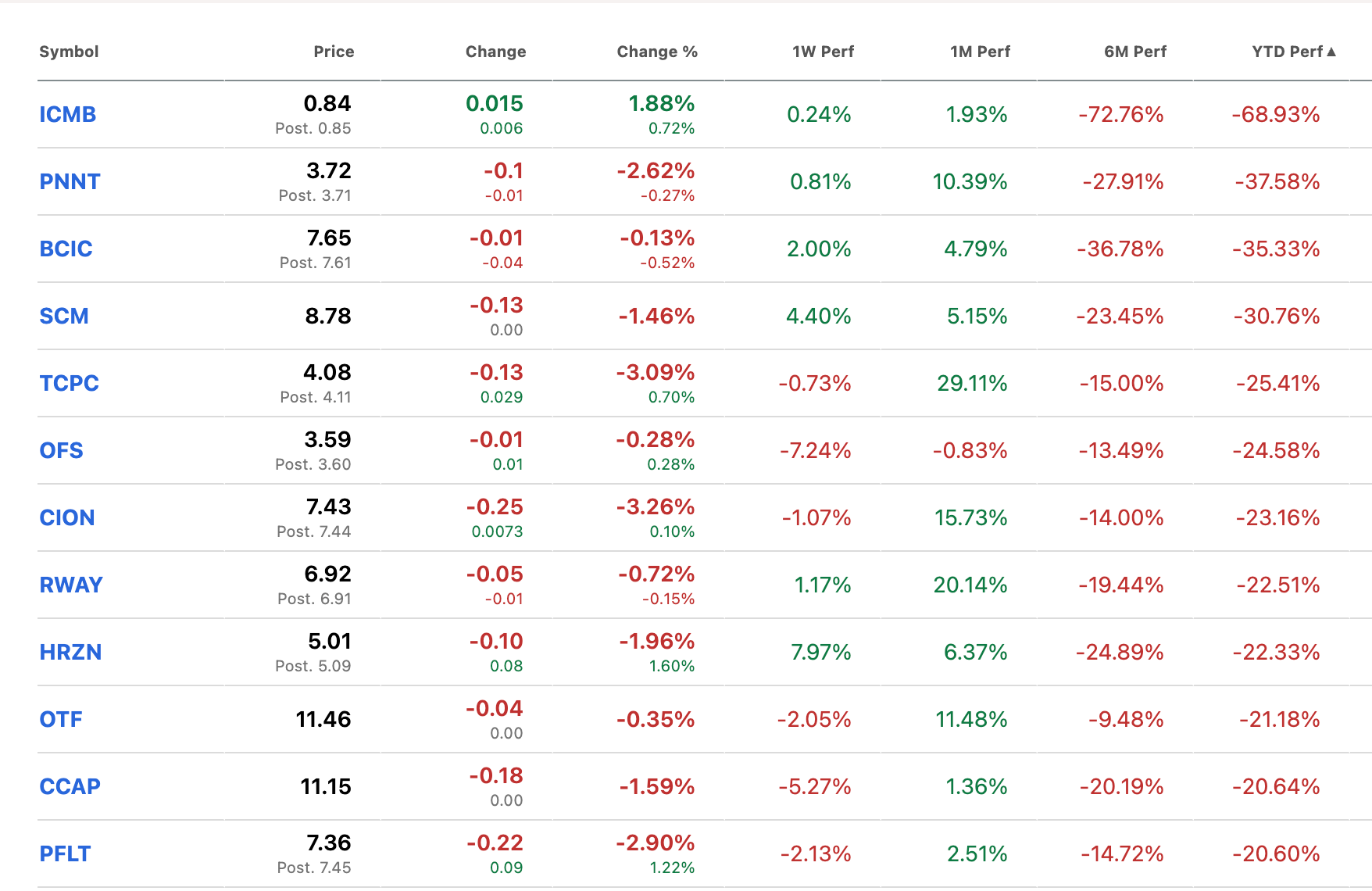
Task: Sort table by Symbol column header
Action: coord(69,52)
